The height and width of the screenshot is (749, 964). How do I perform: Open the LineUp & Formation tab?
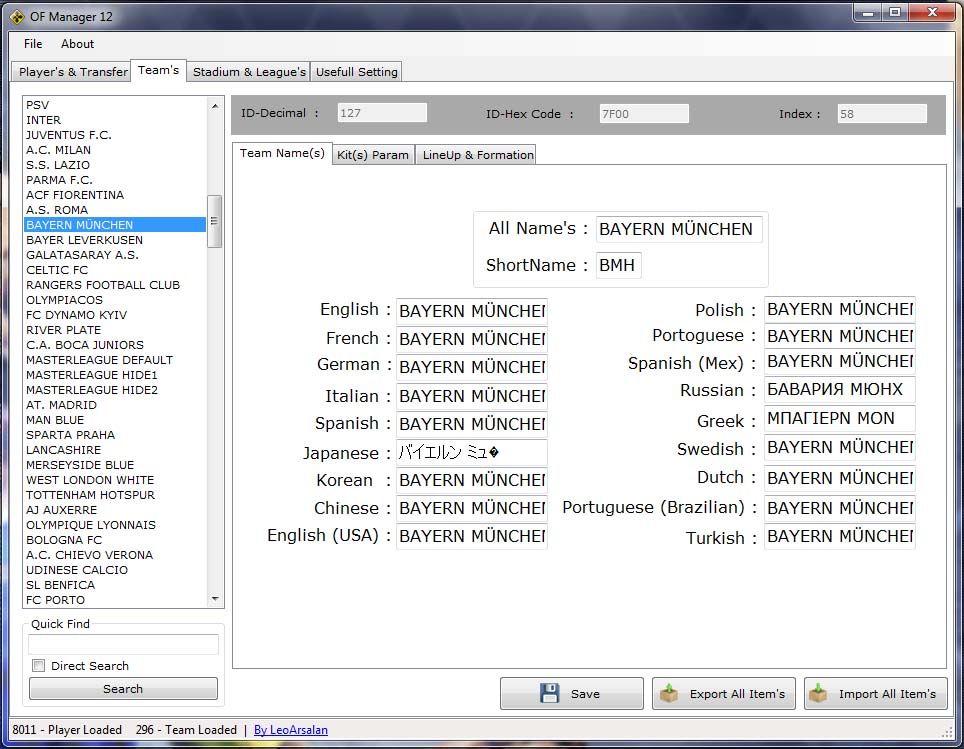point(477,155)
